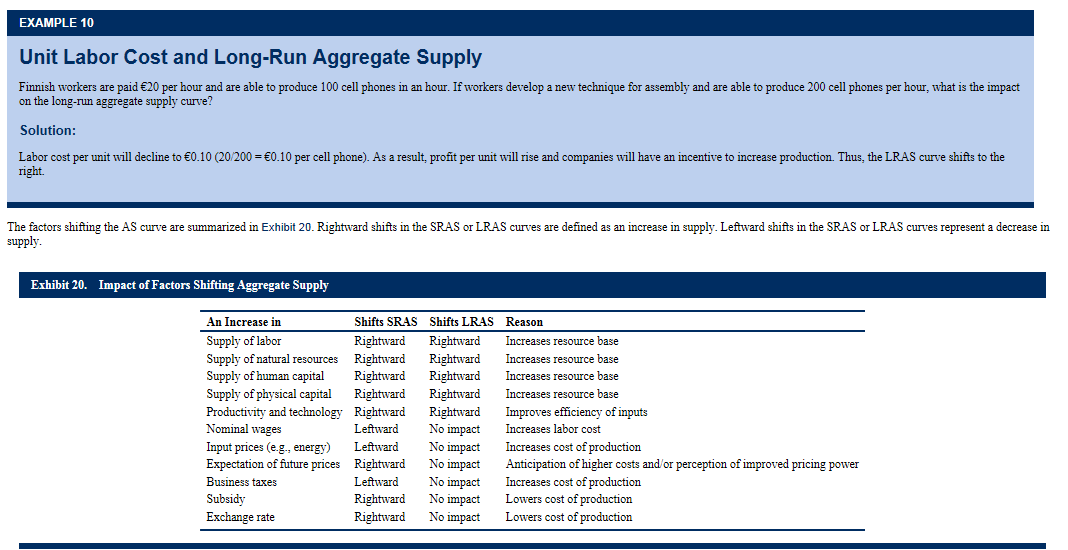Click the 'Subsidy' row label
The width and height of the screenshot is (1068, 550).
click(225, 499)
